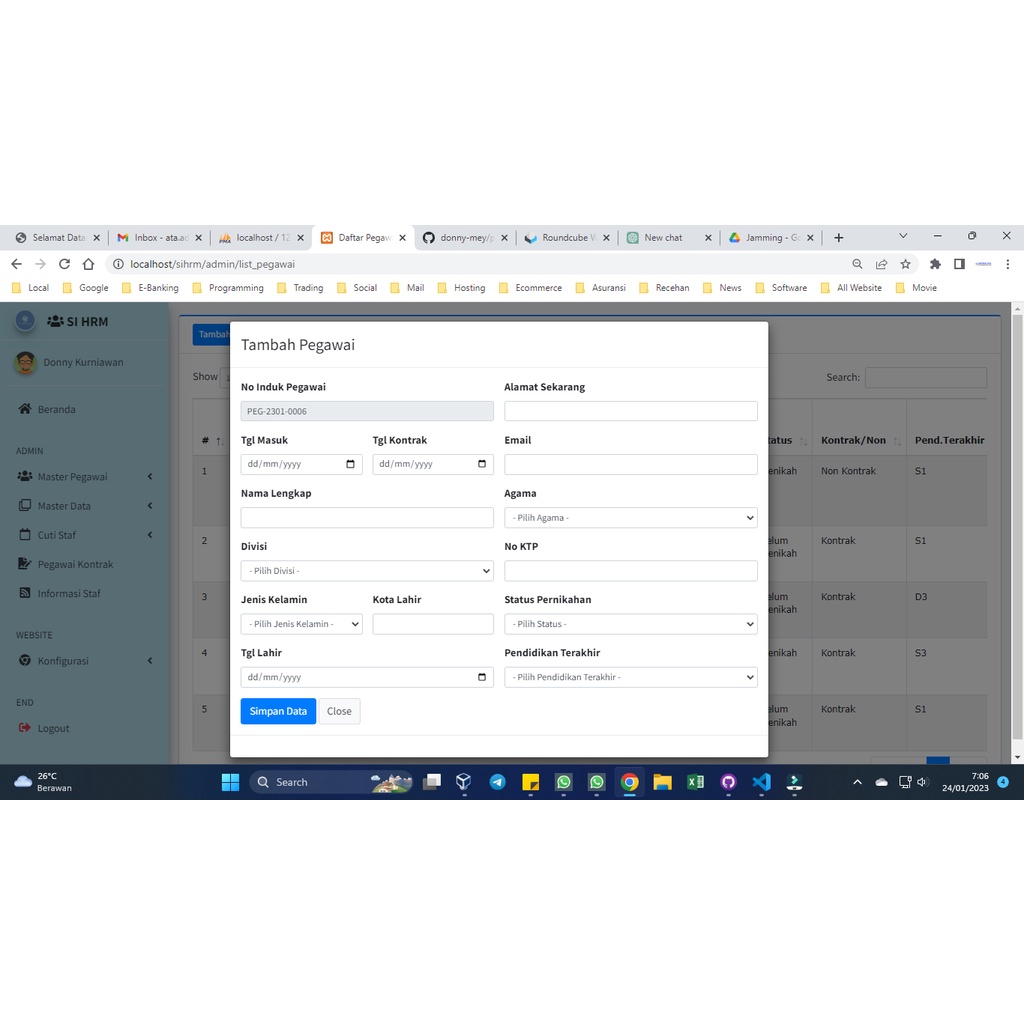Open the Pilih Status pernikahan dropdown
The width and height of the screenshot is (1024, 1024).
point(630,624)
